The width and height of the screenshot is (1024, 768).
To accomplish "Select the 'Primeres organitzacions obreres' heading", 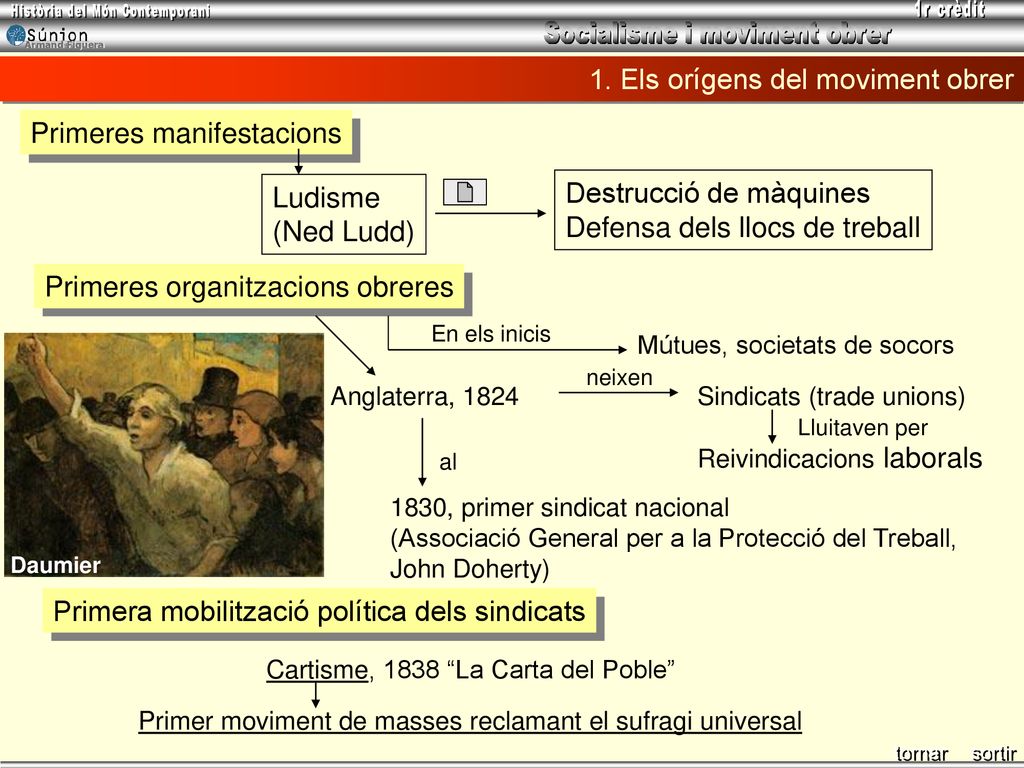I will tap(249, 287).
